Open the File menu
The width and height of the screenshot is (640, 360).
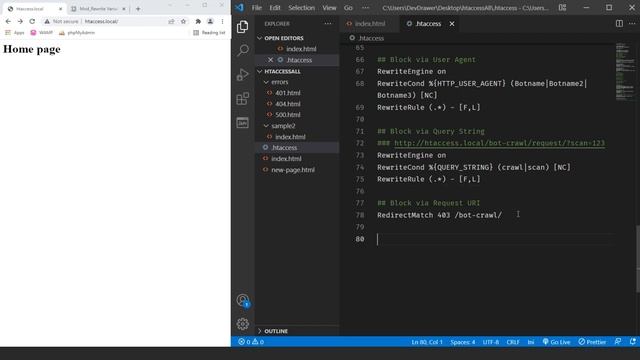point(257,8)
